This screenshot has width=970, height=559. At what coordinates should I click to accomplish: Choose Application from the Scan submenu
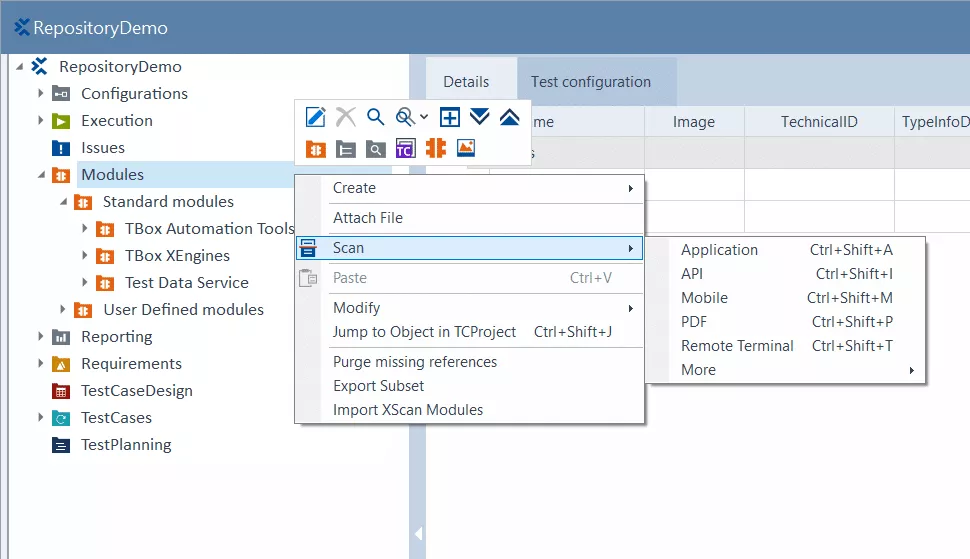[x=719, y=250]
